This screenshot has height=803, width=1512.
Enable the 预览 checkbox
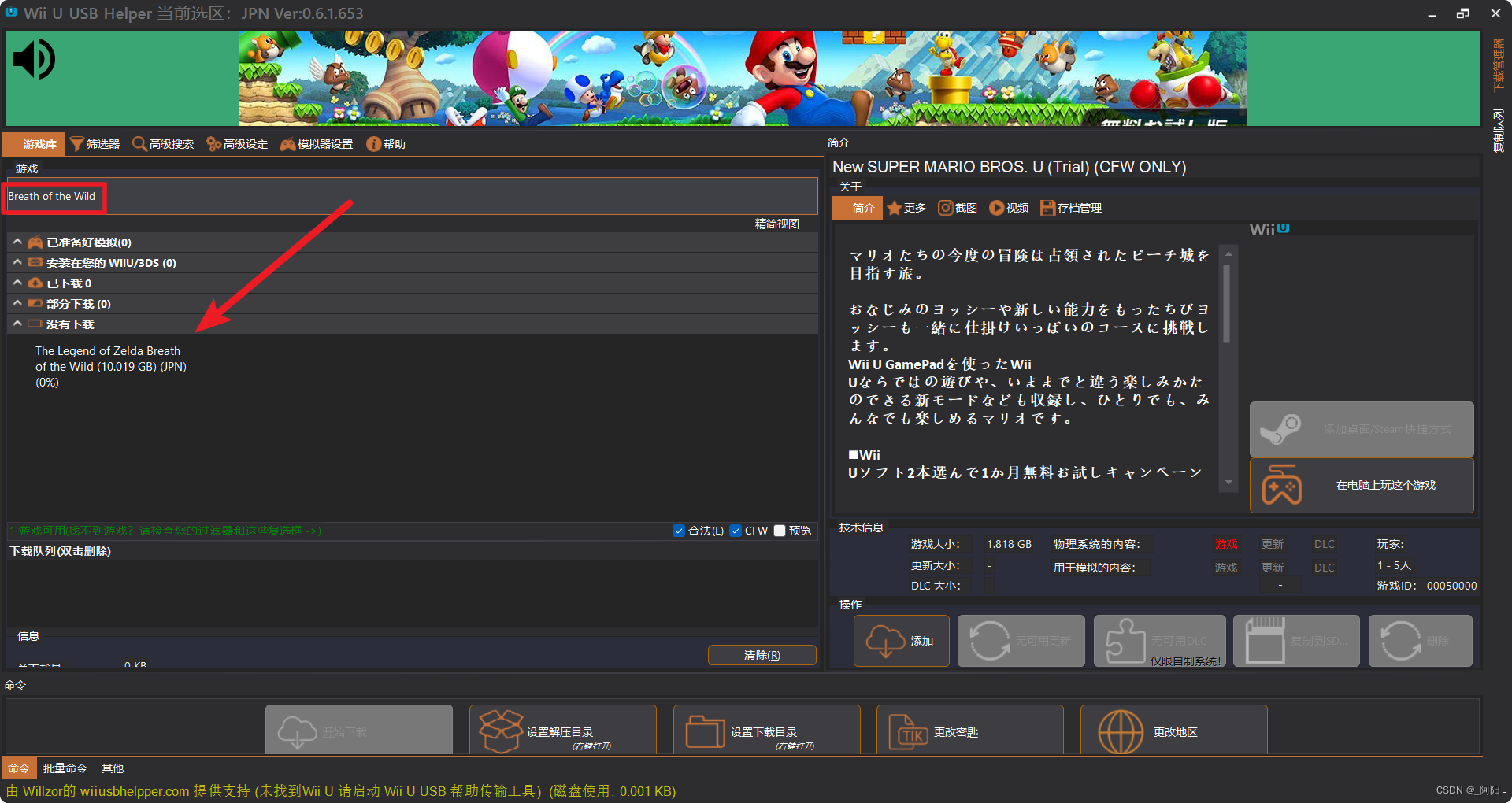pos(780,531)
